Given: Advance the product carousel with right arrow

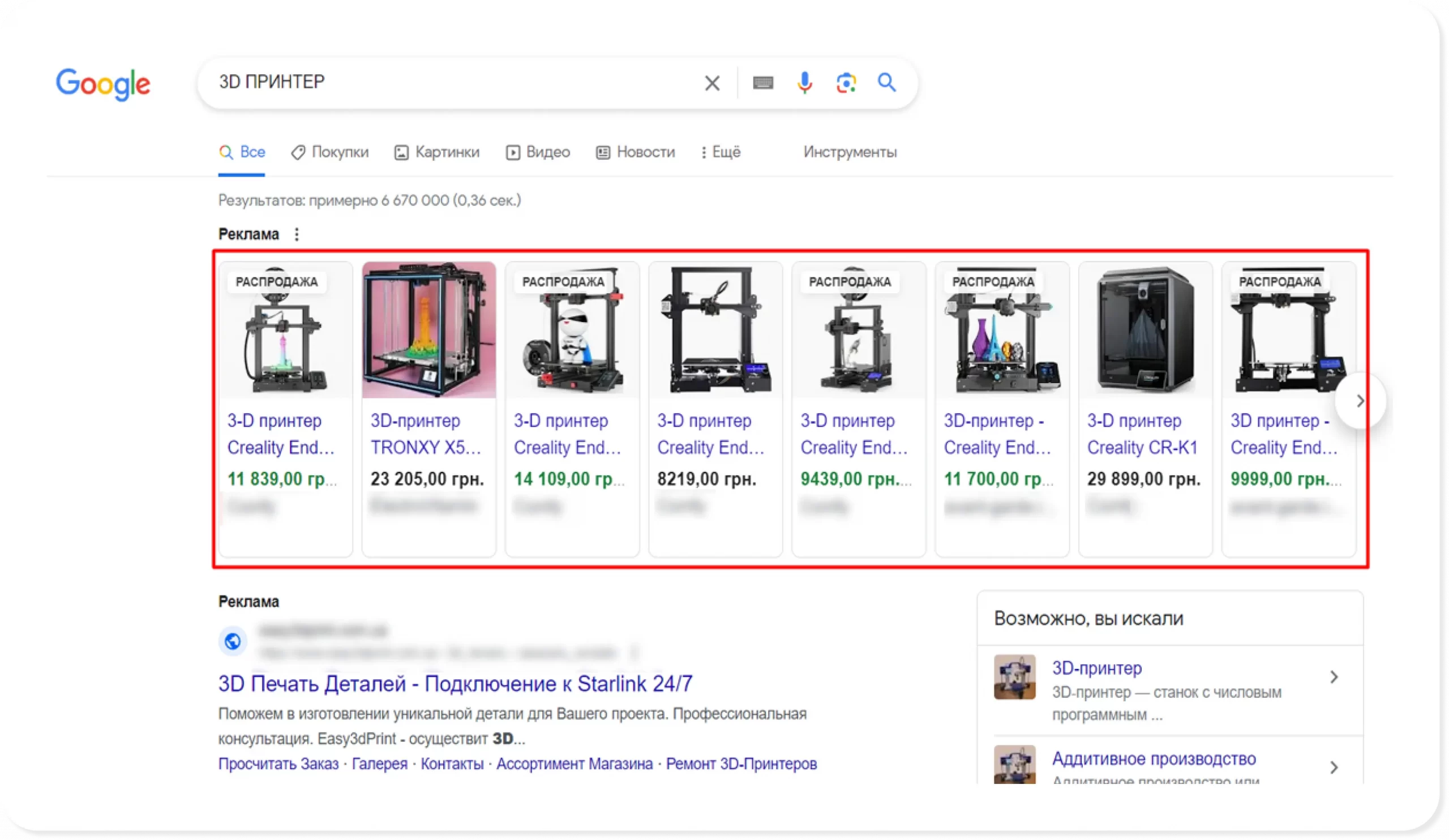Looking at the screenshot, I should [1360, 401].
